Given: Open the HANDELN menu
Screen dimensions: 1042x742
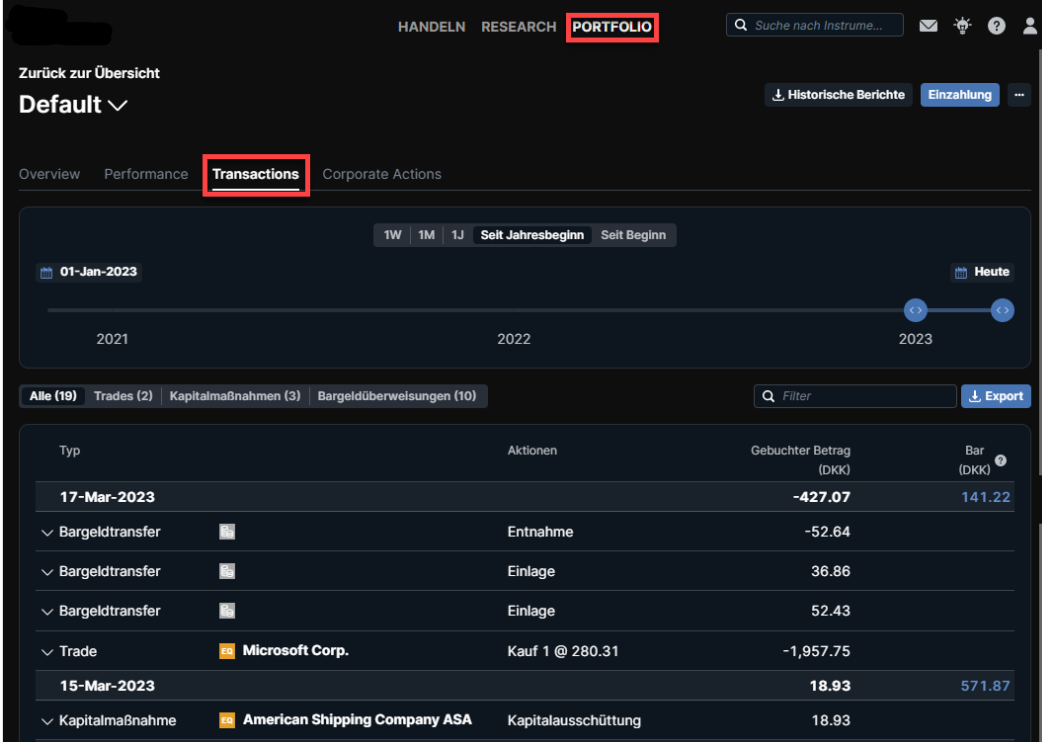Looking at the screenshot, I should [431, 27].
